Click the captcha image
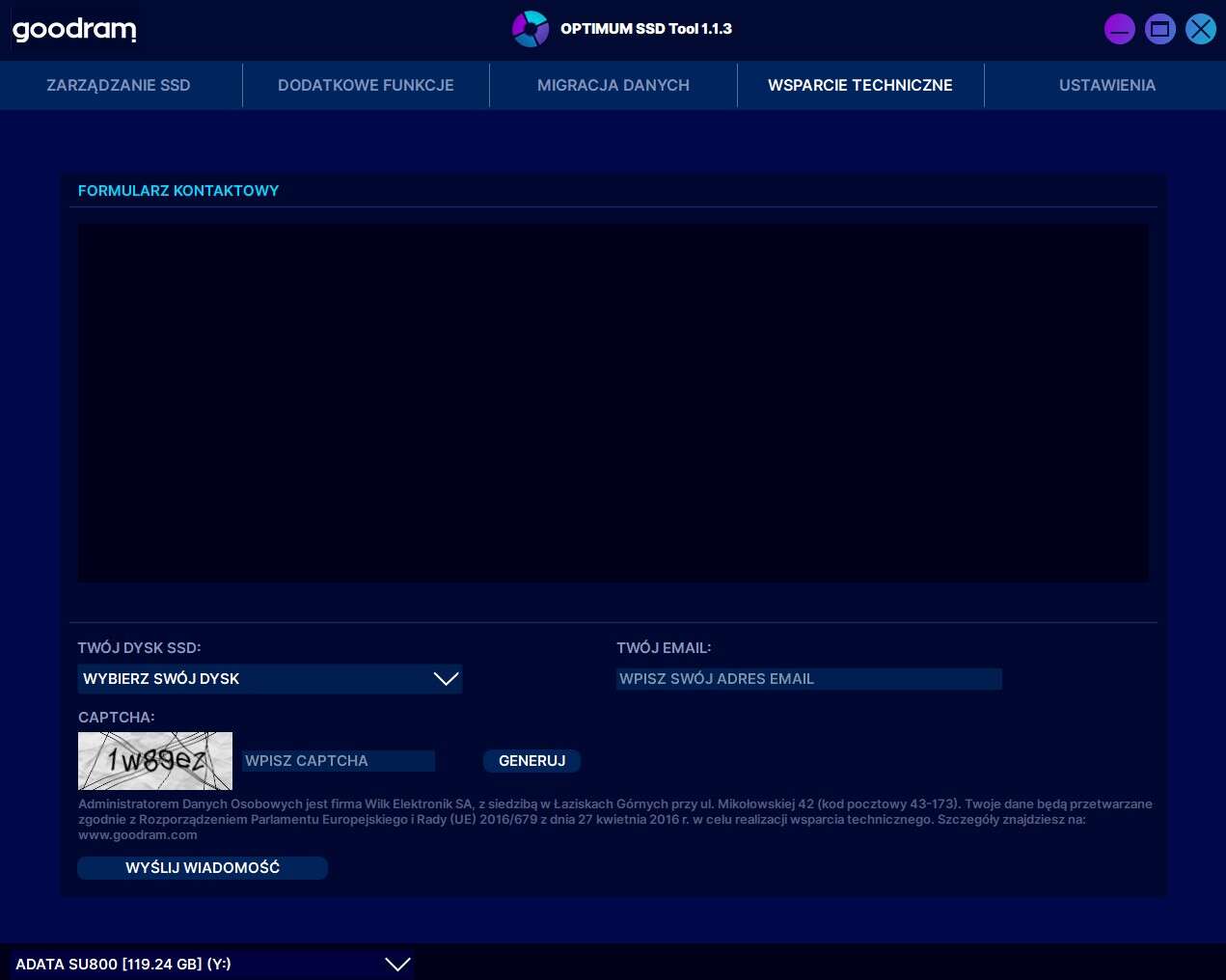 155,761
